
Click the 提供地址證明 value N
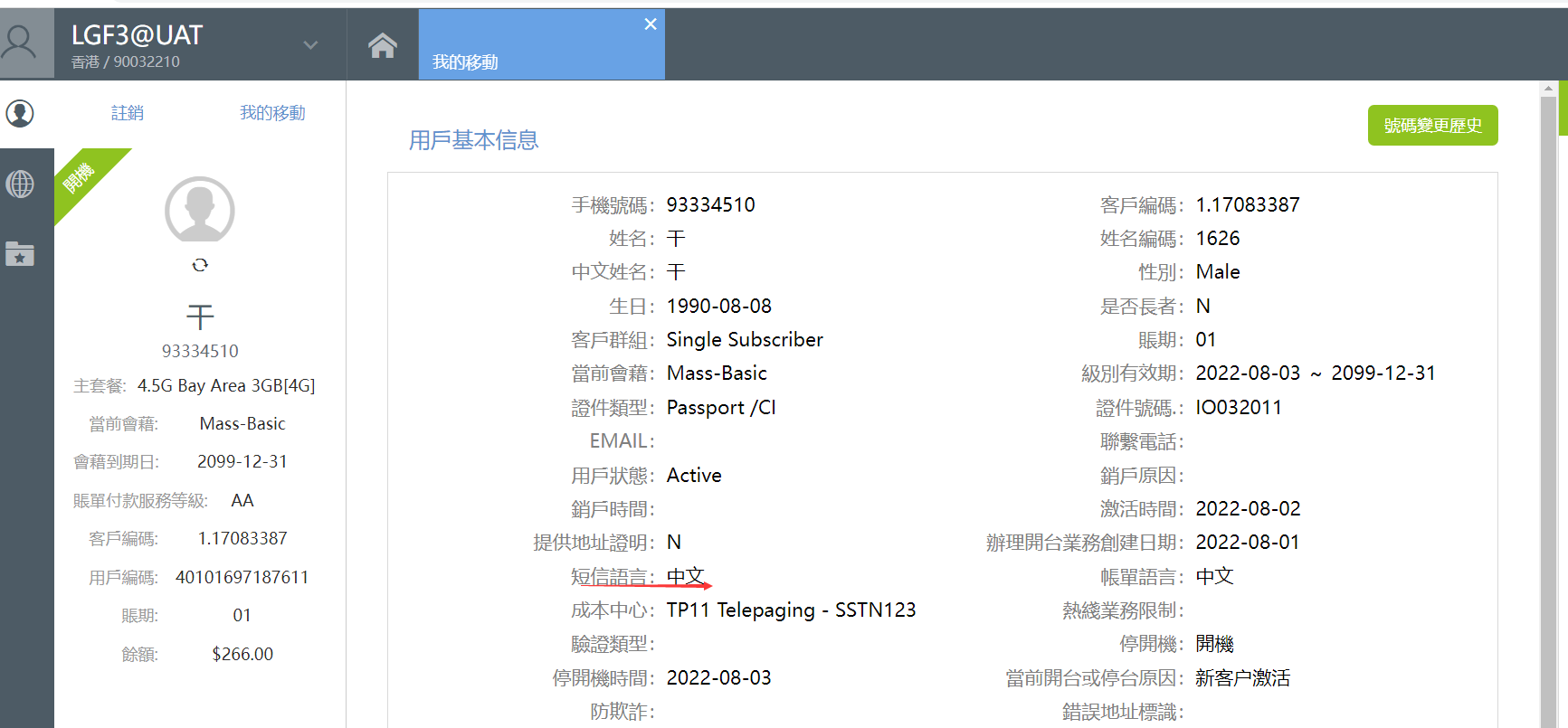[674, 543]
